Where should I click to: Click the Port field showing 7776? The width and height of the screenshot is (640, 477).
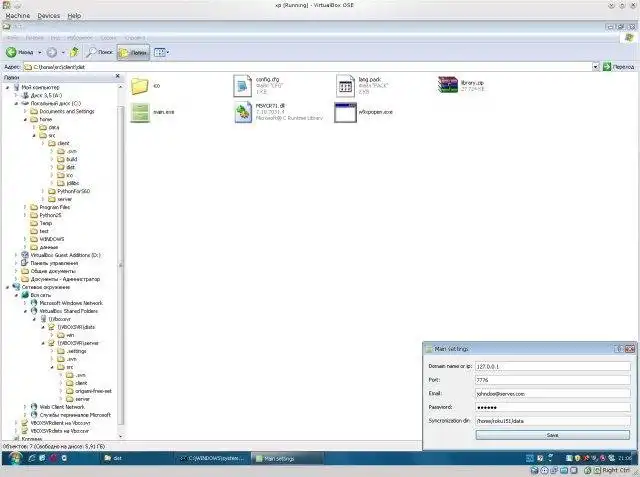coord(553,380)
